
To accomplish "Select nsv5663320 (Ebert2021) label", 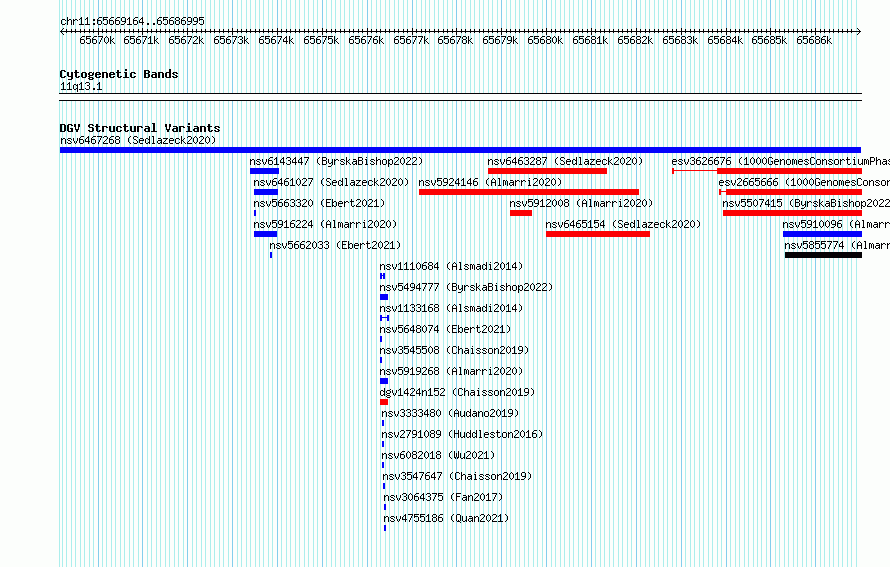I will coord(319,203).
